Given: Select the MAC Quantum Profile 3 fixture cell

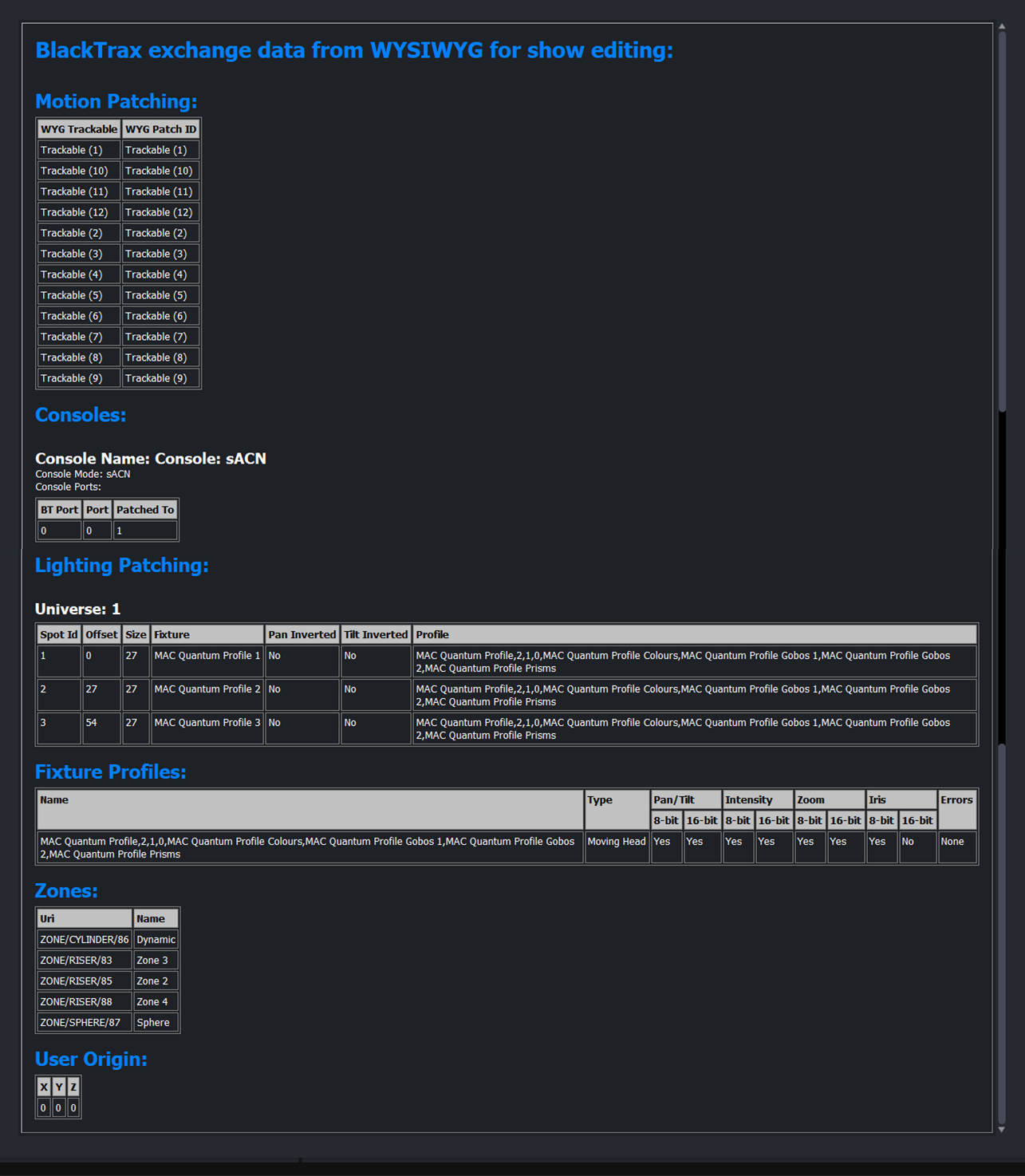Looking at the screenshot, I should tap(207, 723).
